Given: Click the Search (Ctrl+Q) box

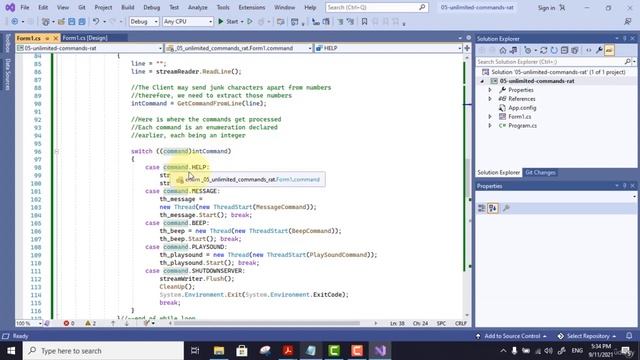Looking at the screenshot, I should click(376, 8).
